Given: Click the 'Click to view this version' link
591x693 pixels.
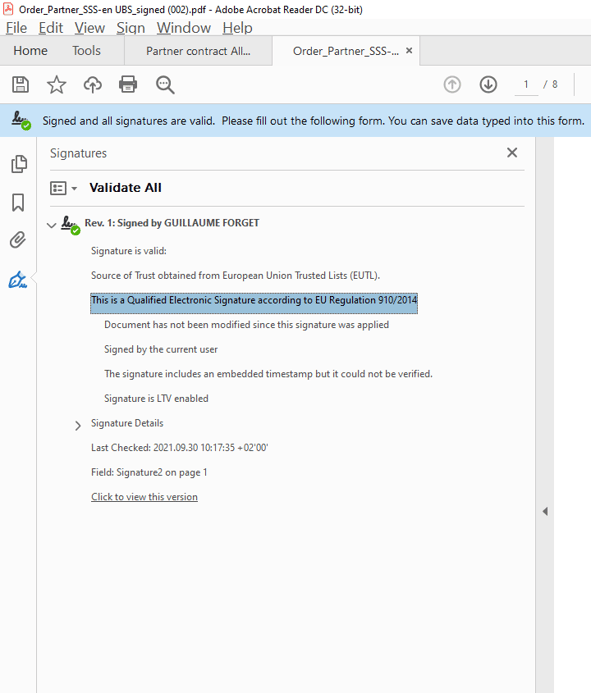Looking at the screenshot, I should click(144, 497).
